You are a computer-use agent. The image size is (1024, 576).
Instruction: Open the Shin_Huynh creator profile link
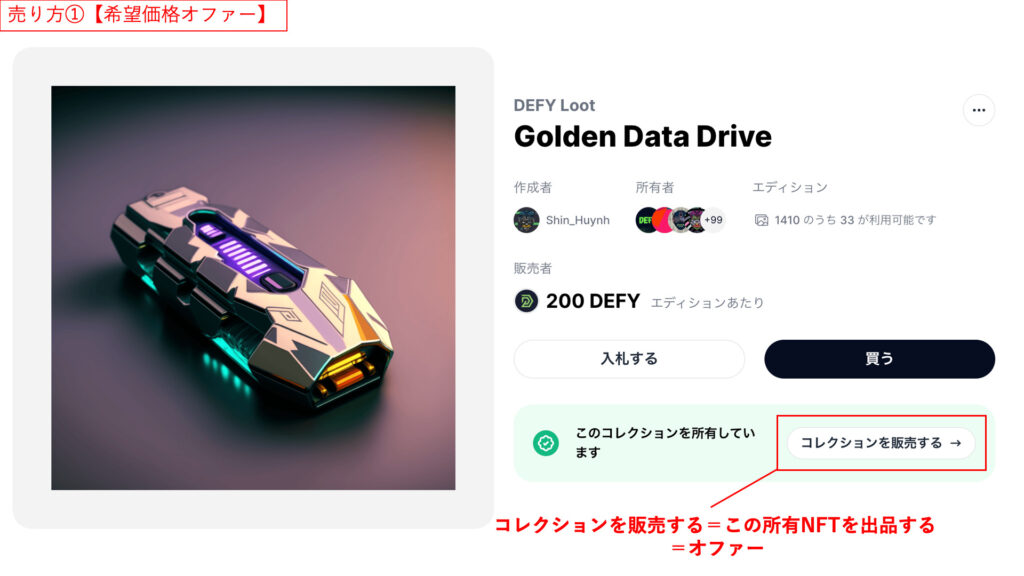[x=577, y=220]
